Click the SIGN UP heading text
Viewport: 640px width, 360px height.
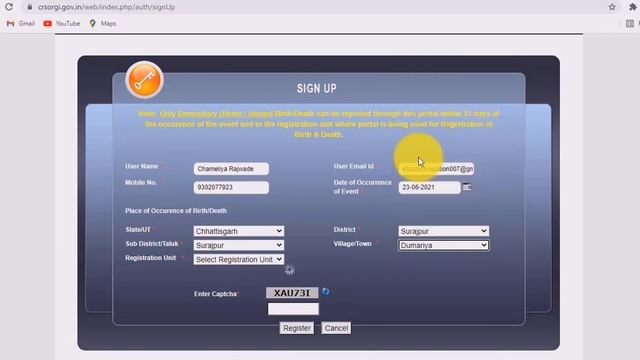tap(317, 89)
